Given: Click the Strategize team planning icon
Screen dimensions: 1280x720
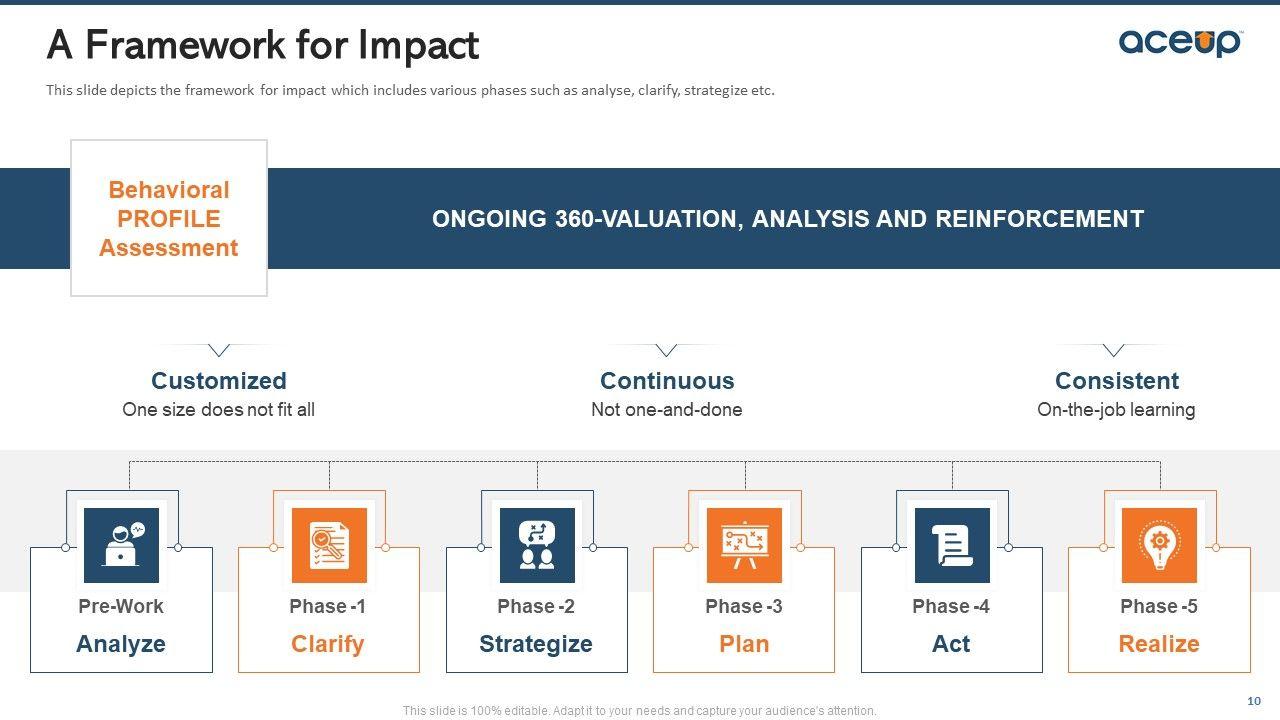Looking at the screenshot, I should point(537,545).
